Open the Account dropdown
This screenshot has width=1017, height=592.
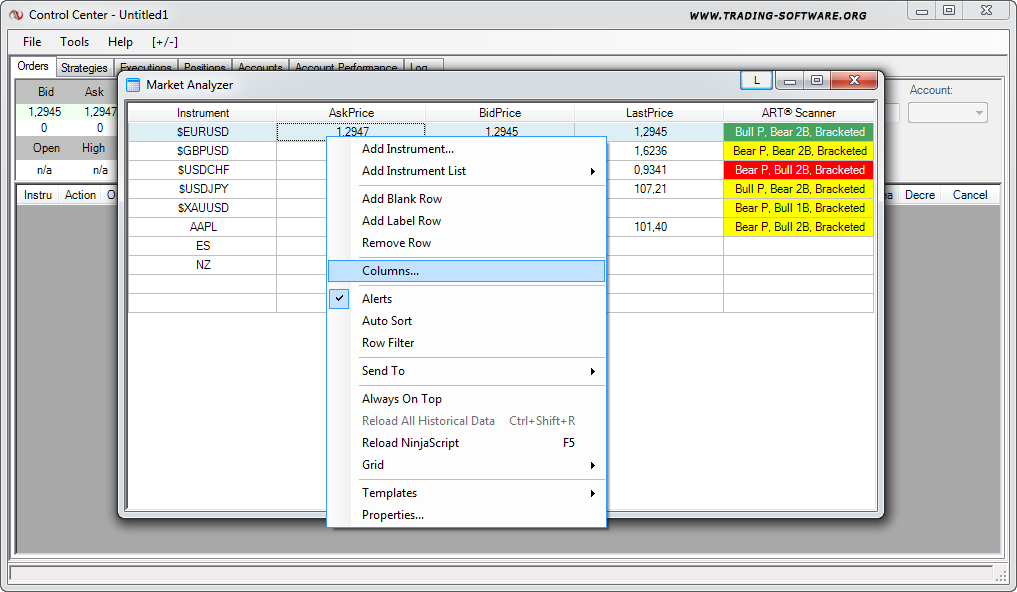click(x=947, y=113)
